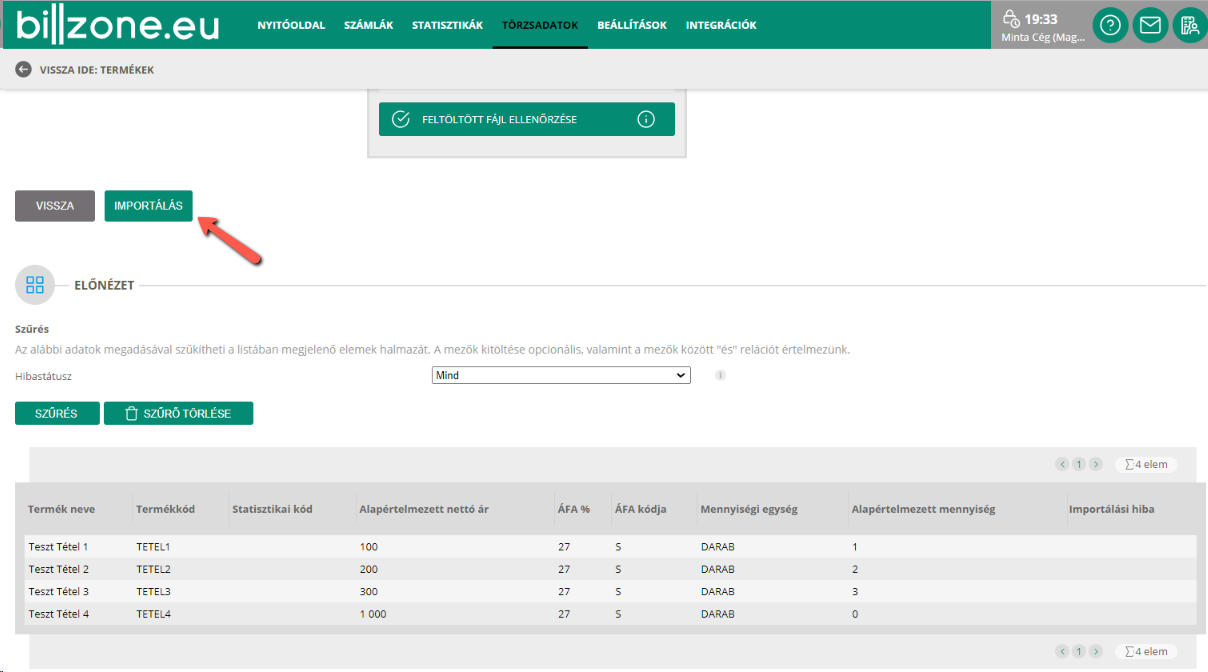Select the Teszt Tétel 3 row name

point(59,591)
